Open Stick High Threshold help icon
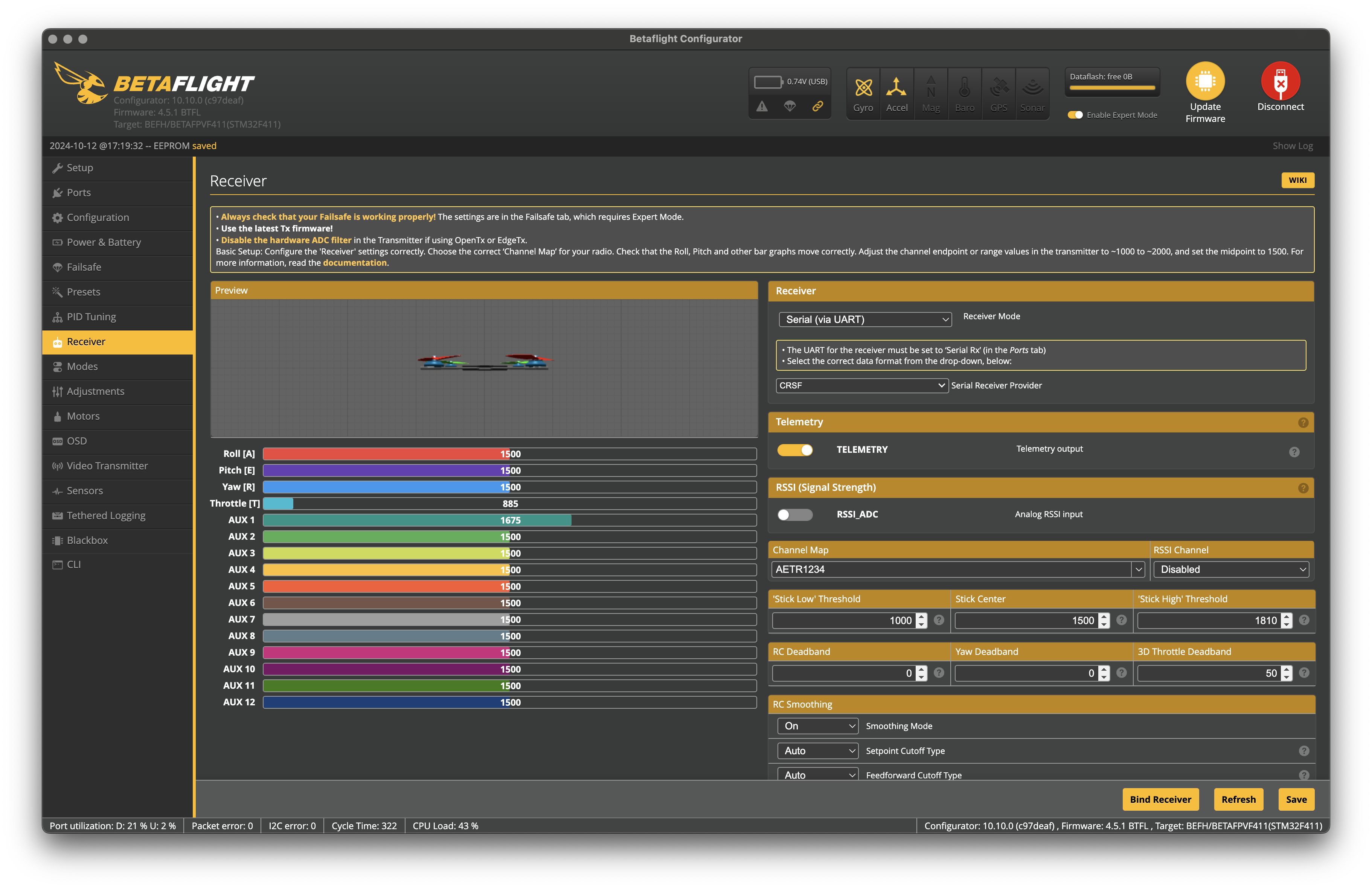This screenshot has width=1372, height=889. coord(1304,620)
